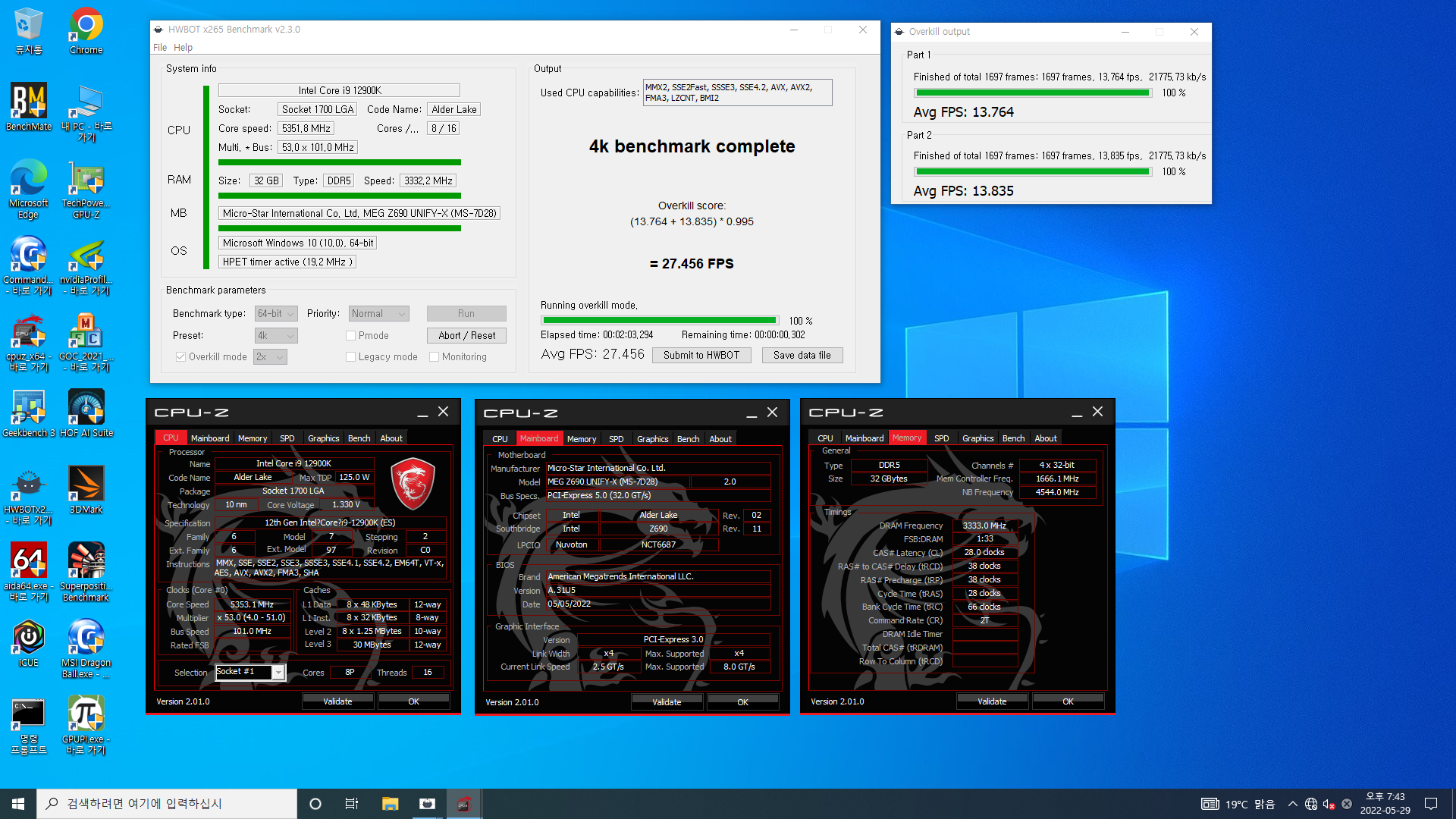Open the Command Center shortcut icon

tap(28, 265)
